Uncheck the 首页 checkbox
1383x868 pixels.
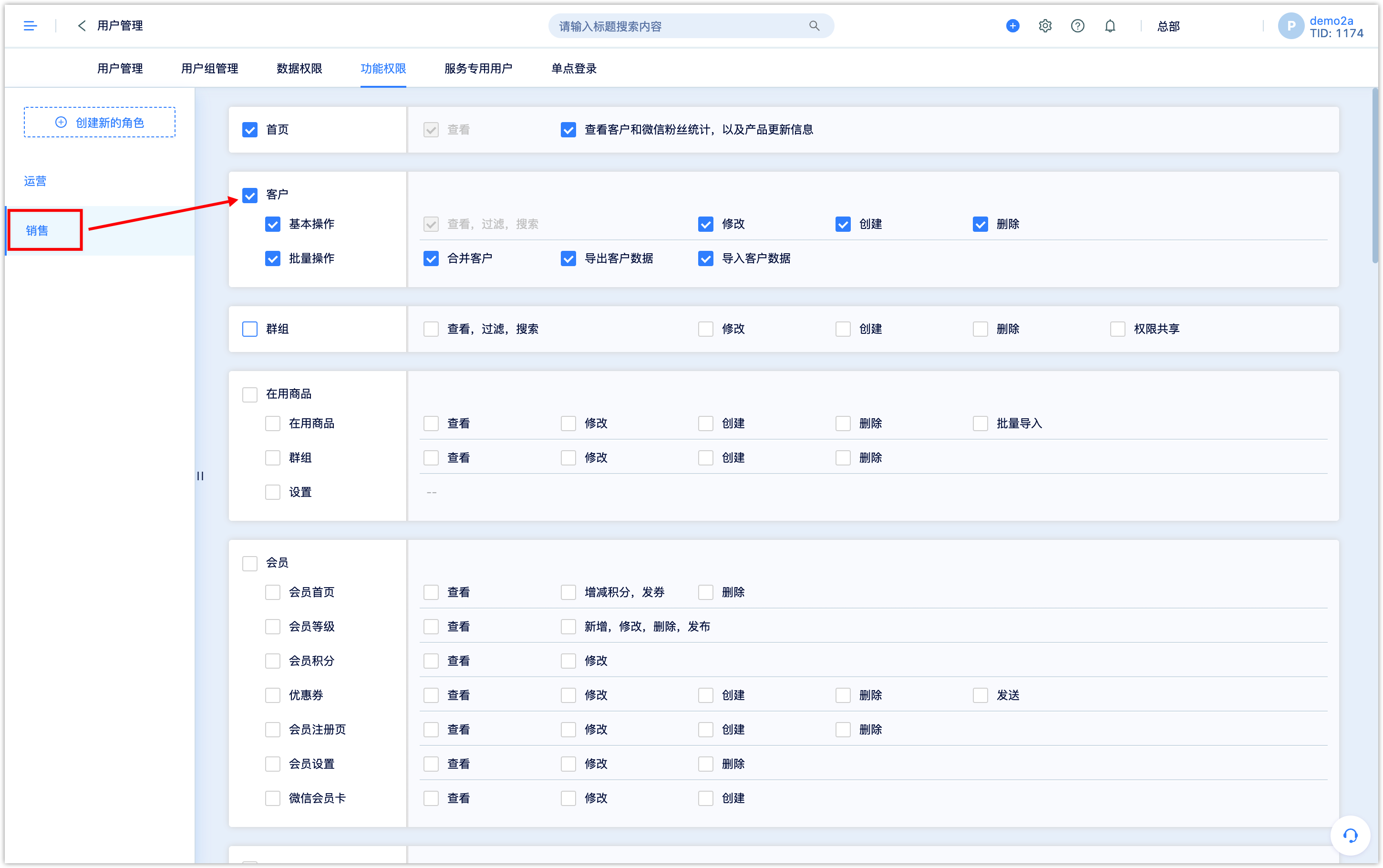[249, 130]
